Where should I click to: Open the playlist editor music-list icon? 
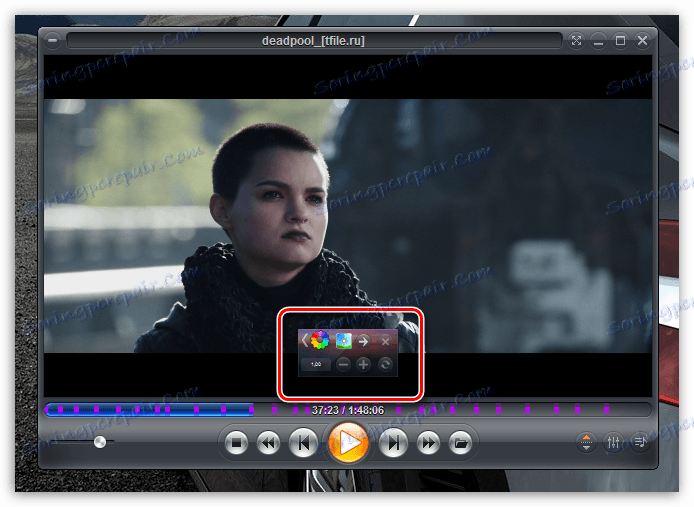[640, 441]
